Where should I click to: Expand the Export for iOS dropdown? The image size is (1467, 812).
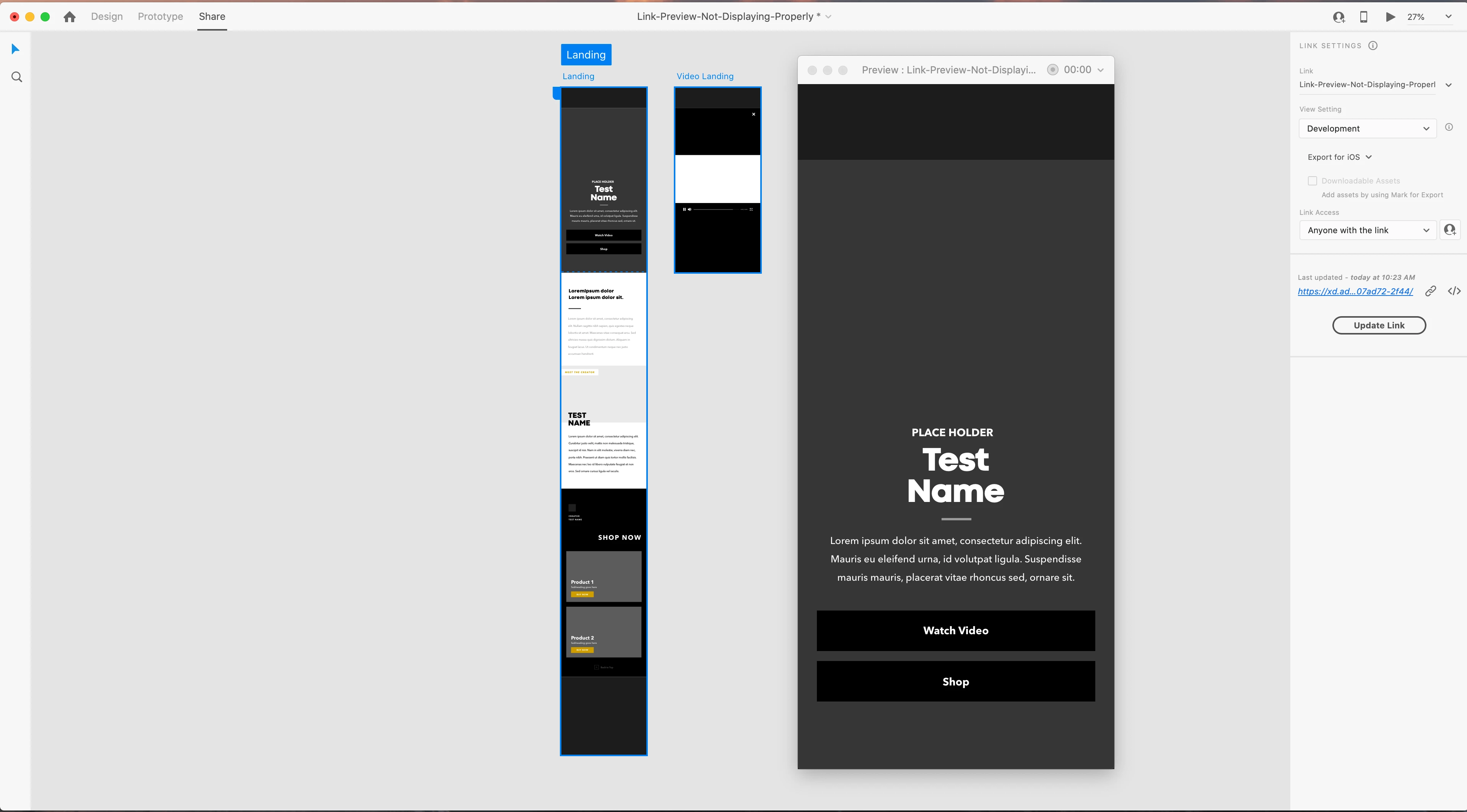pyautogui.click(x=1339, y=157)
